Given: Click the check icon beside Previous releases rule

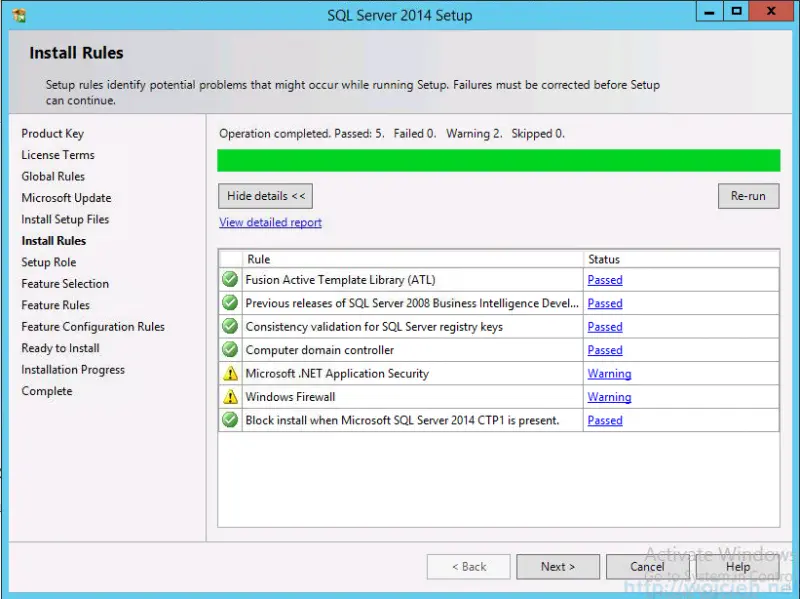Looking at the screenshot, I should pos(229,303).
